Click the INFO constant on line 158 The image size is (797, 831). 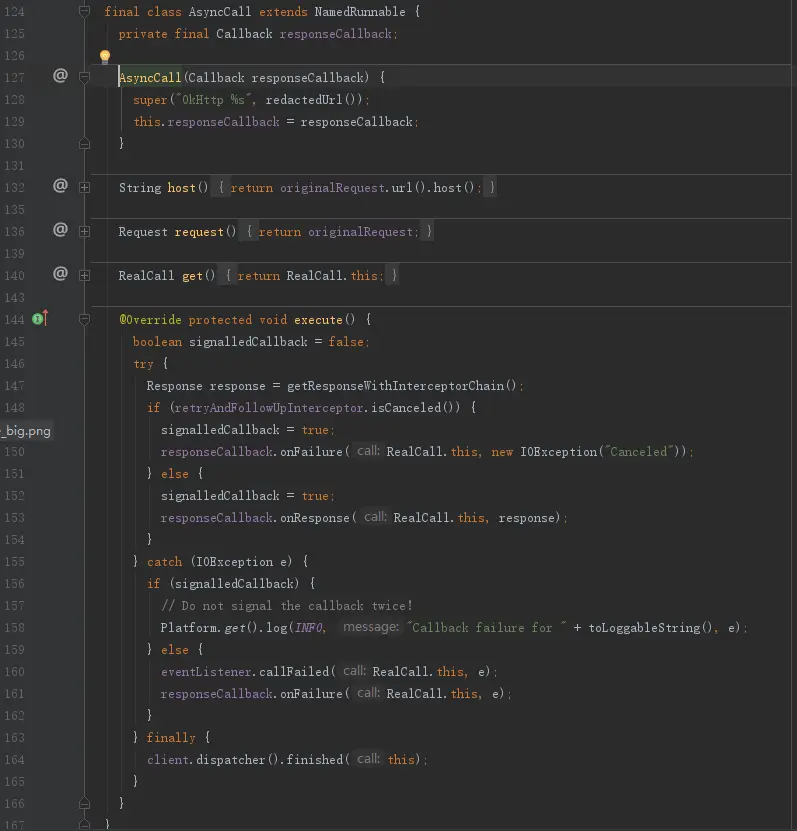pyautogui.click(x=308, y=627)
